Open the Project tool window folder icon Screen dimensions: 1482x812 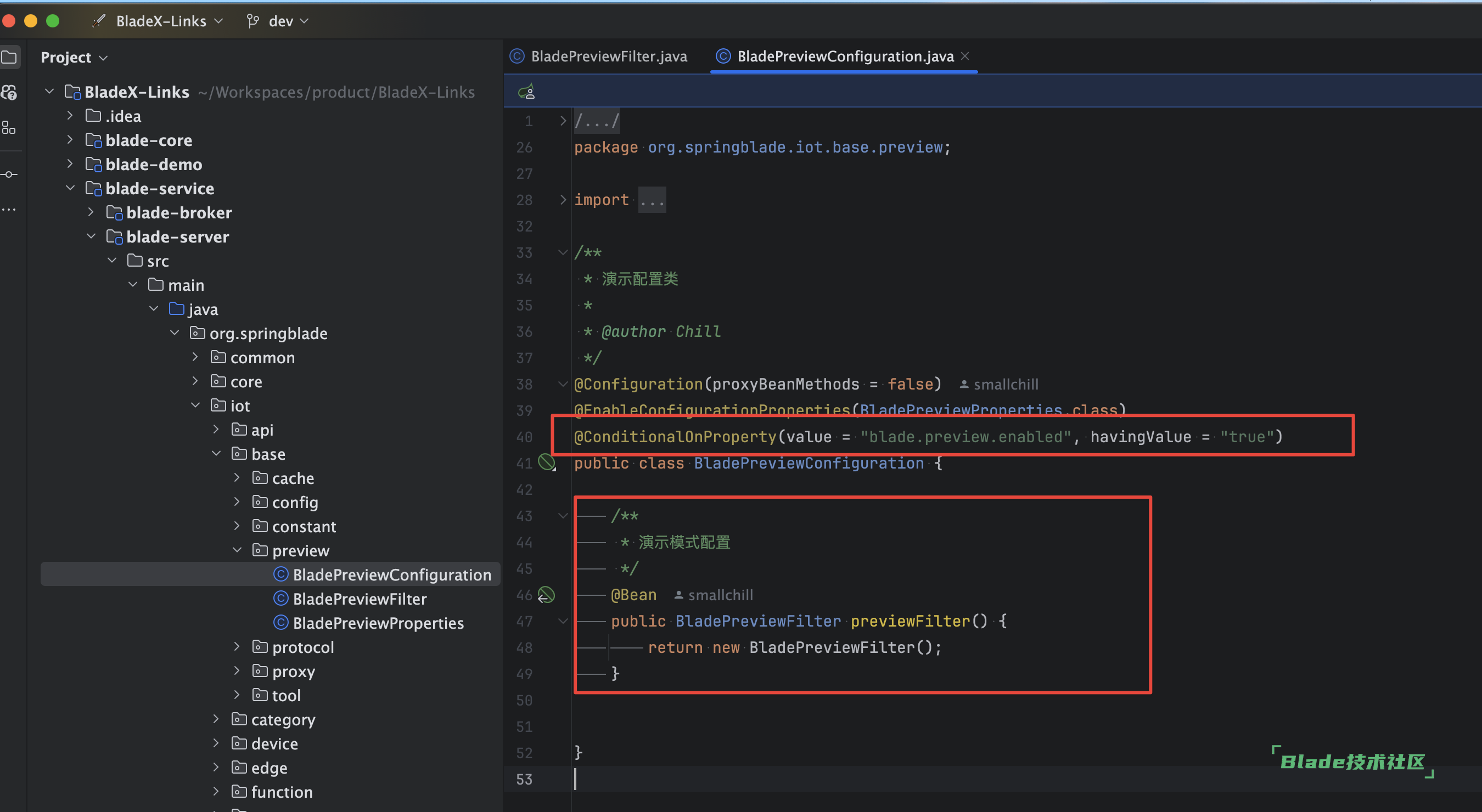[x=9, y=57]
